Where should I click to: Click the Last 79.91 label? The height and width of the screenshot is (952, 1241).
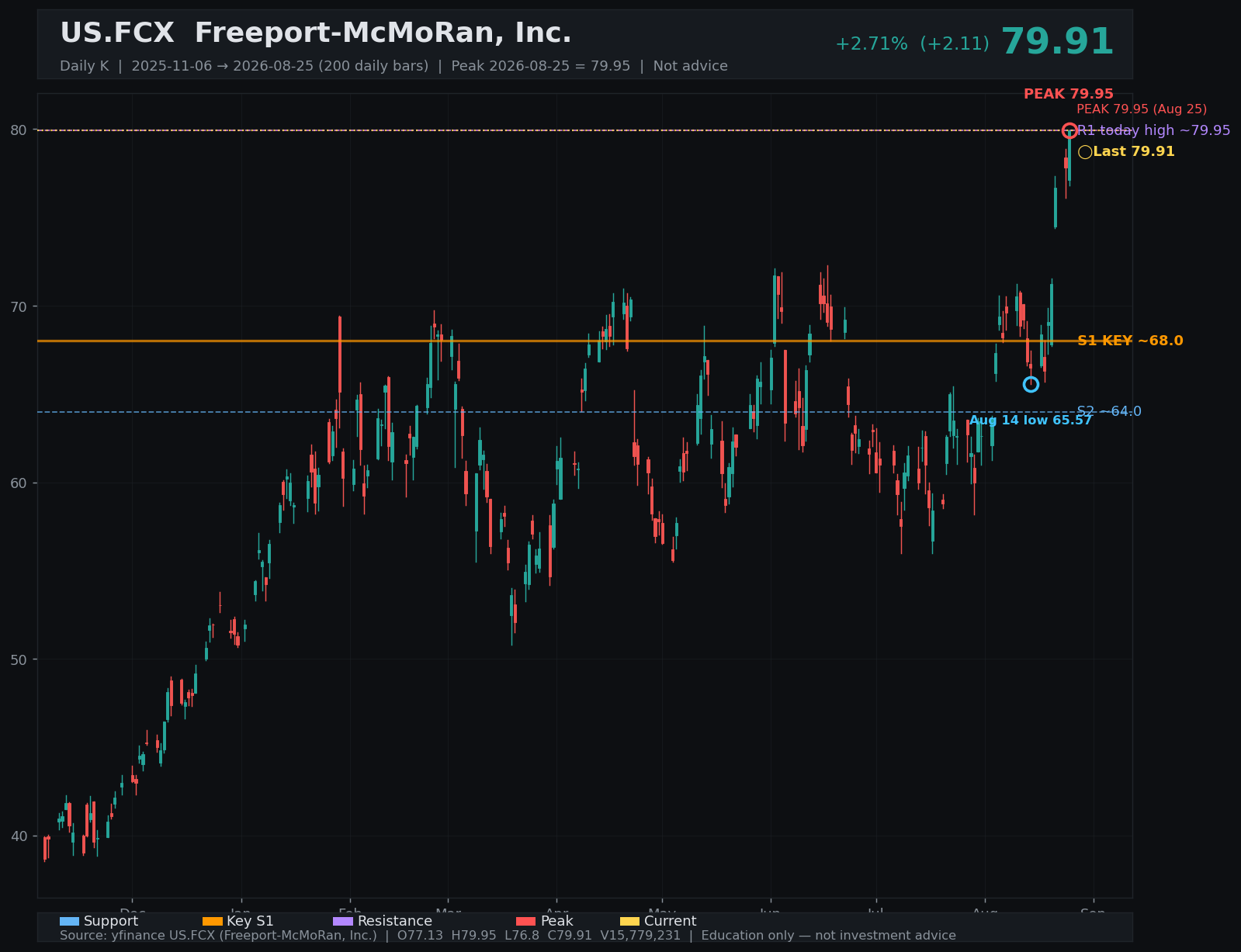[x=1134, y=152]
